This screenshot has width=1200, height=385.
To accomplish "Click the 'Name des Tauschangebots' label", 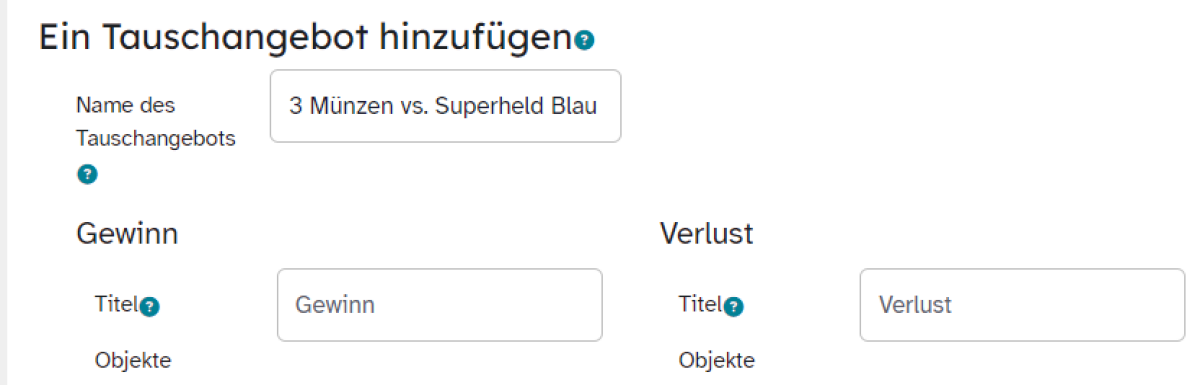I will [x=155, y=121].
